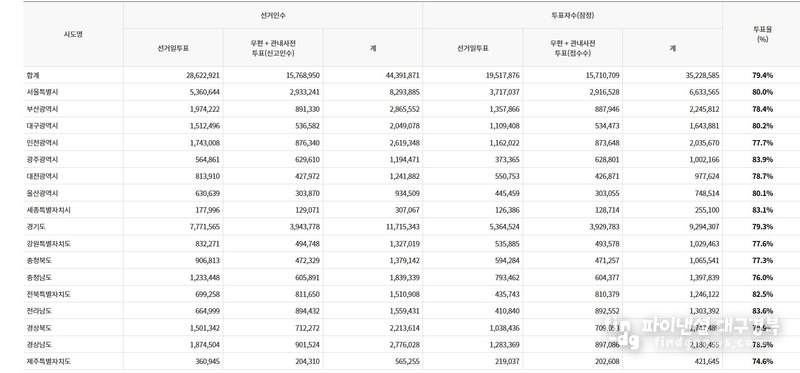Click Gwangju turnout 83.9%

(763, 159)
